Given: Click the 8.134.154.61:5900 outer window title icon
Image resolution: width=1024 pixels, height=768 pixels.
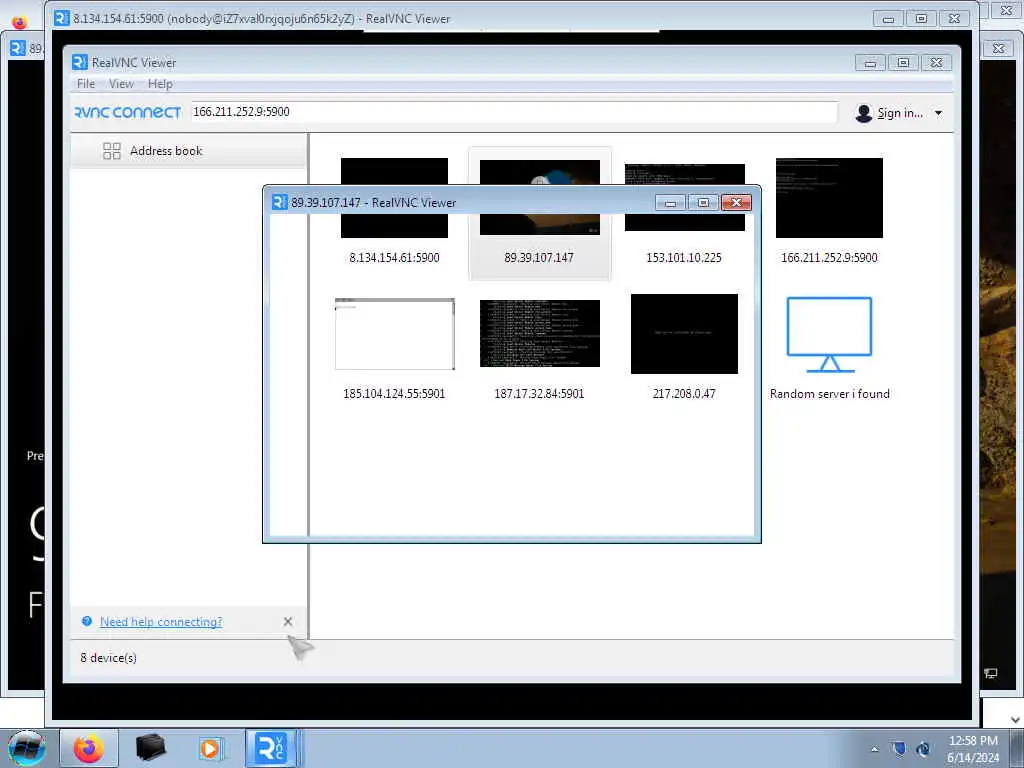Looking at the screenshot, I should (61, 18).
